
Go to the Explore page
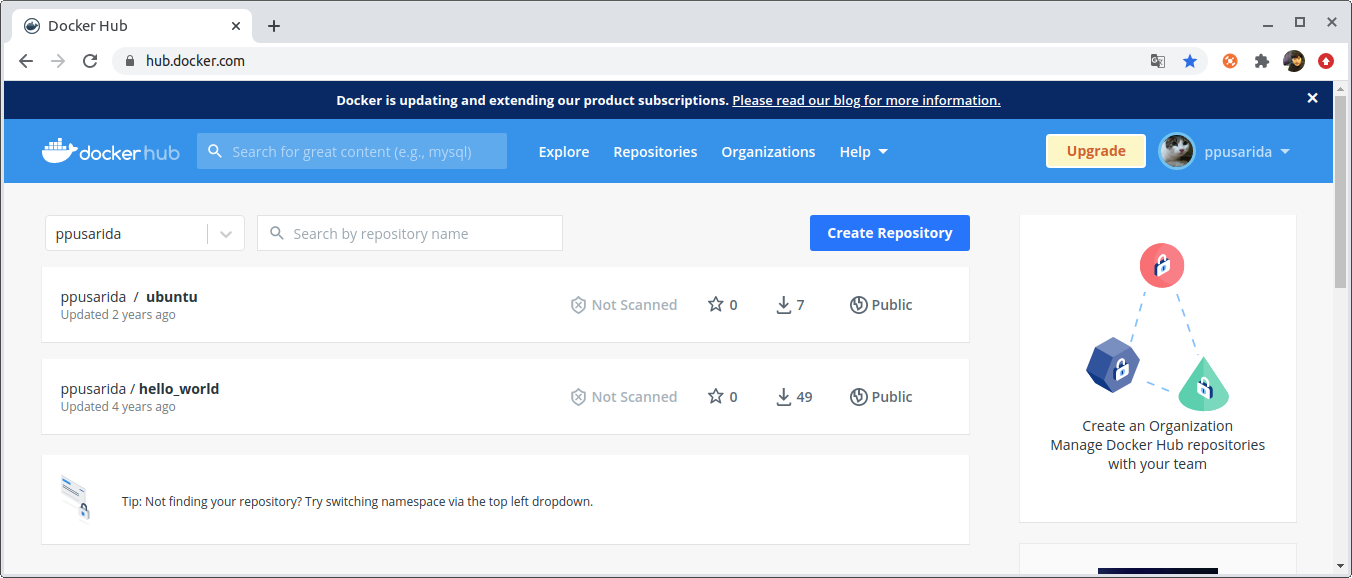564,152
